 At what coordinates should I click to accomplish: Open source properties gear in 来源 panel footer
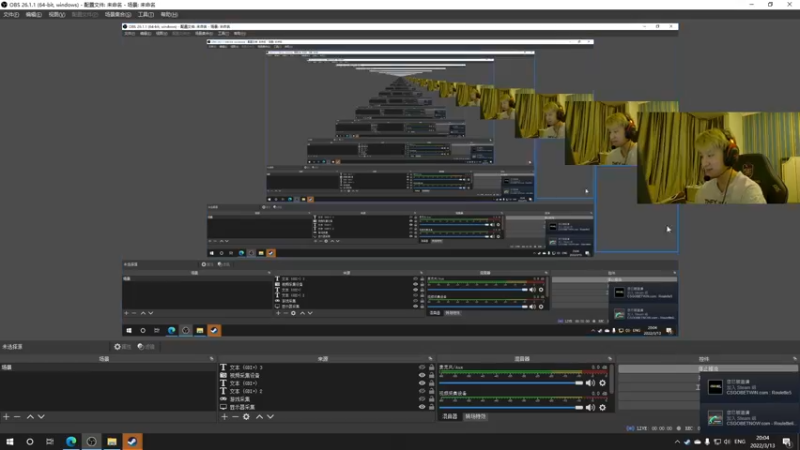pos(246,417)
